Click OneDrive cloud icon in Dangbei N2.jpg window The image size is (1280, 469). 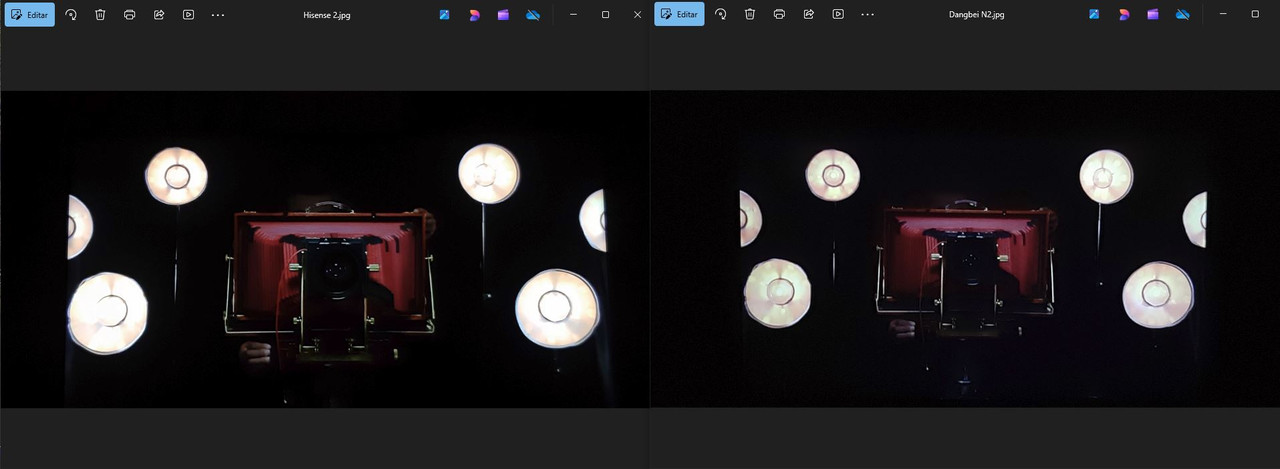[1183, 15]
